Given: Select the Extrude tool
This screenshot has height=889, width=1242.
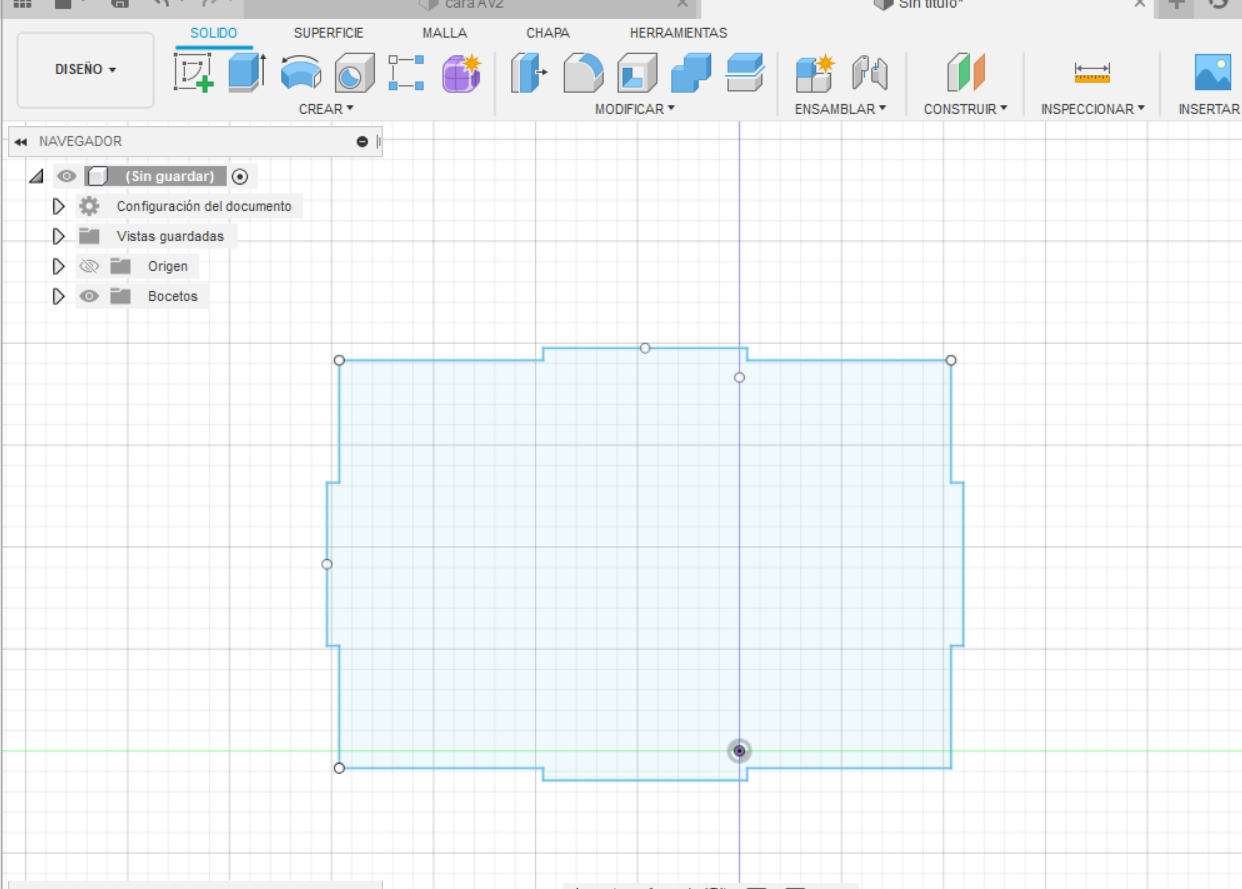Looking at the screenshot, I should click(247, 73).
